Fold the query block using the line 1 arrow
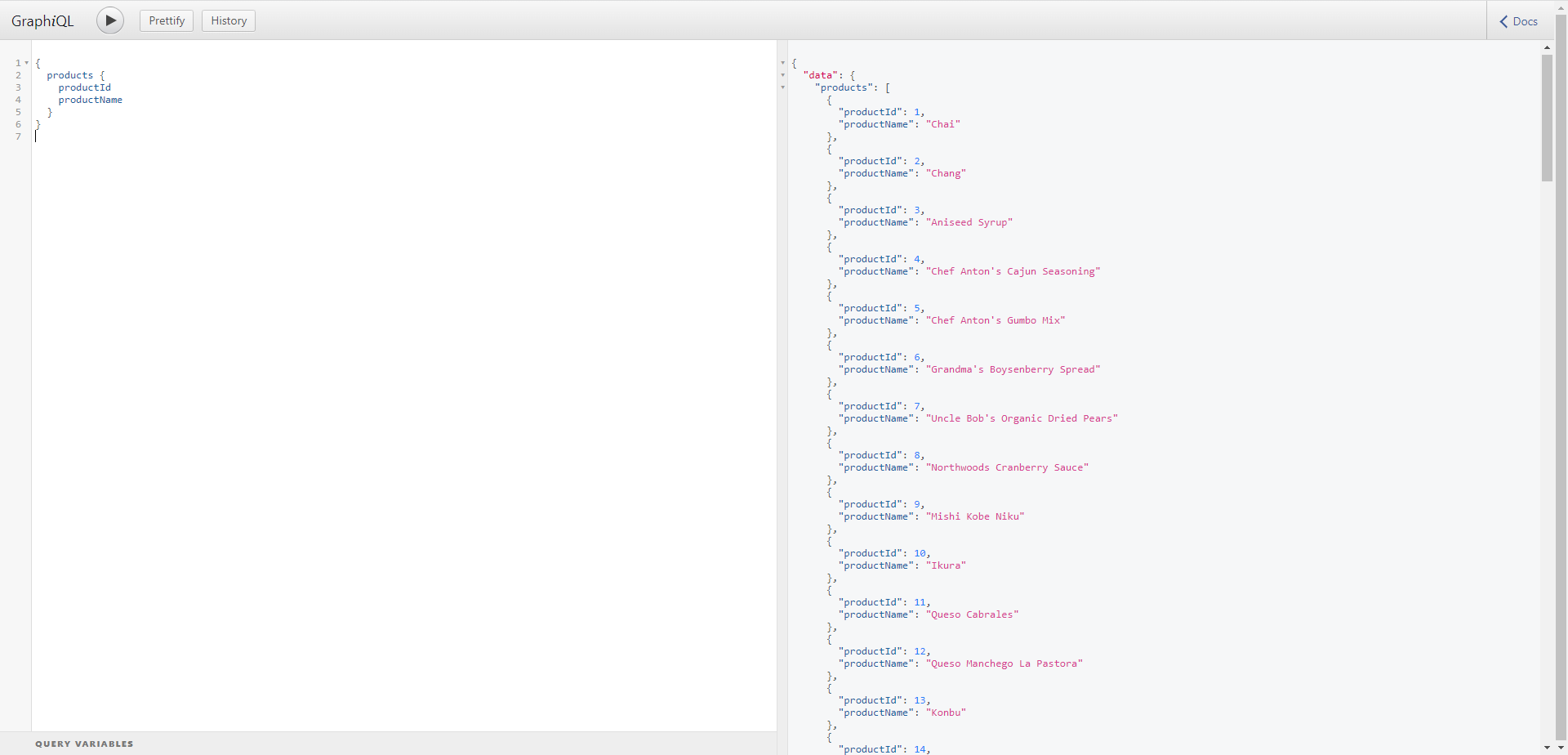Image resolution: width=1568 pixels, height=755 pixels. click(27, 63)
